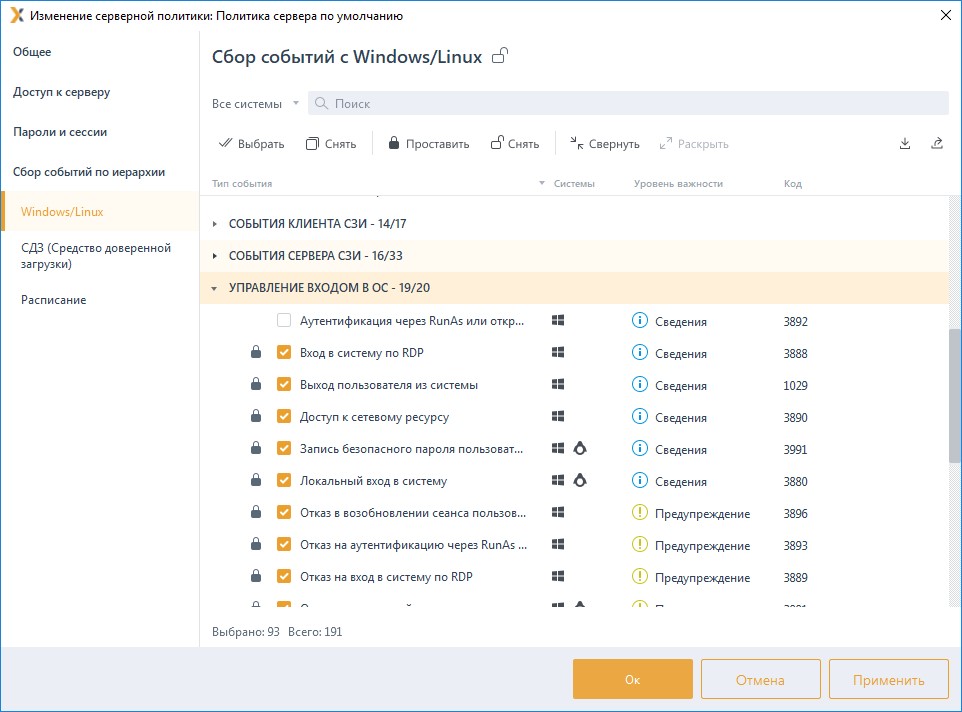962x712 pixels.
Task: Uncheck 'Отказ на вход в систему по RDP'
Action: coord(284,577)
